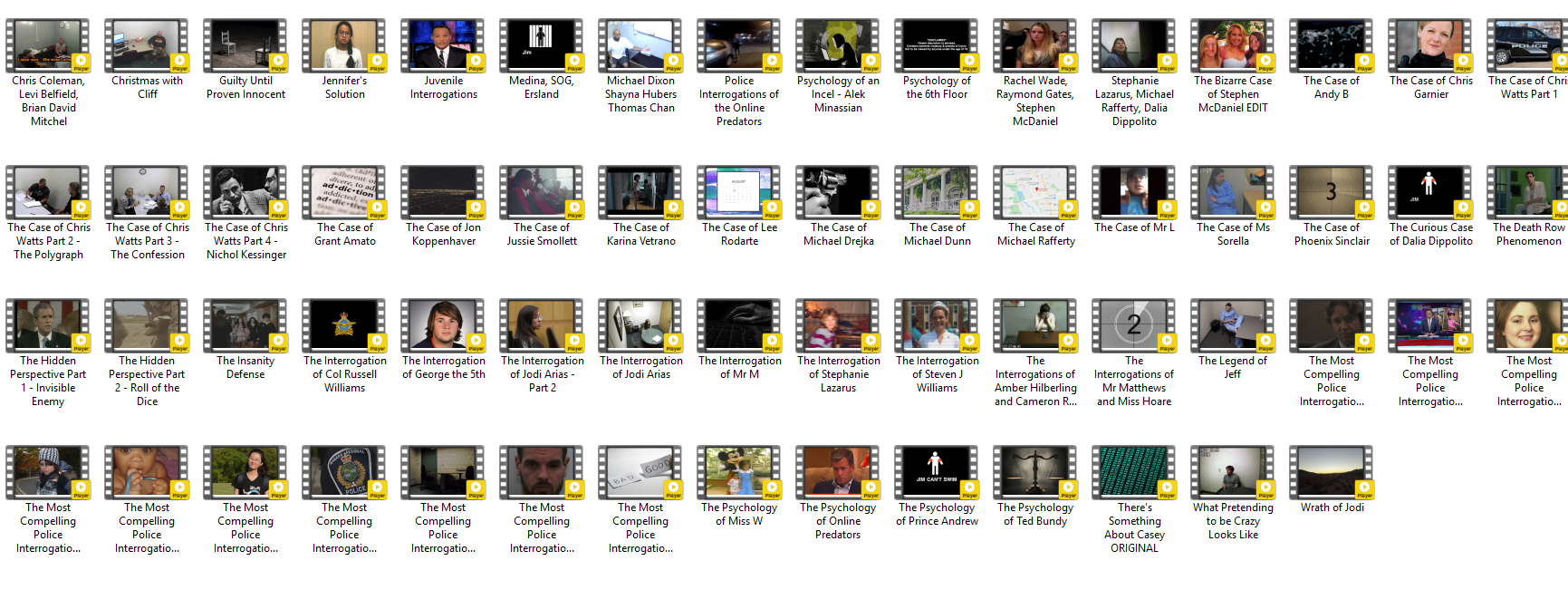This screenshot has width=1568, height=609.
Task: Select The Psychology of Miss W icon
Action: point(739,472)
